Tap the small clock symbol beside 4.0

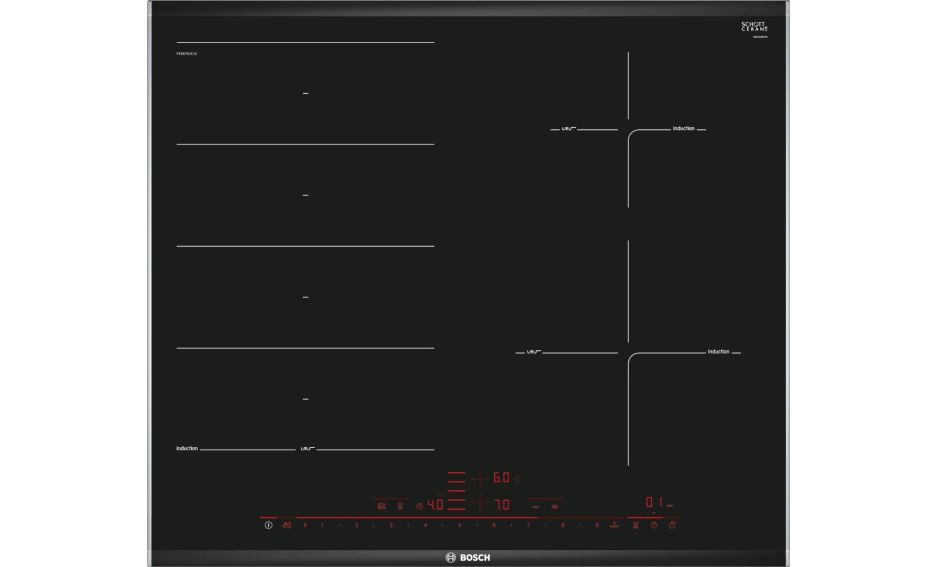pyautogui.click(x=420, y=505)
